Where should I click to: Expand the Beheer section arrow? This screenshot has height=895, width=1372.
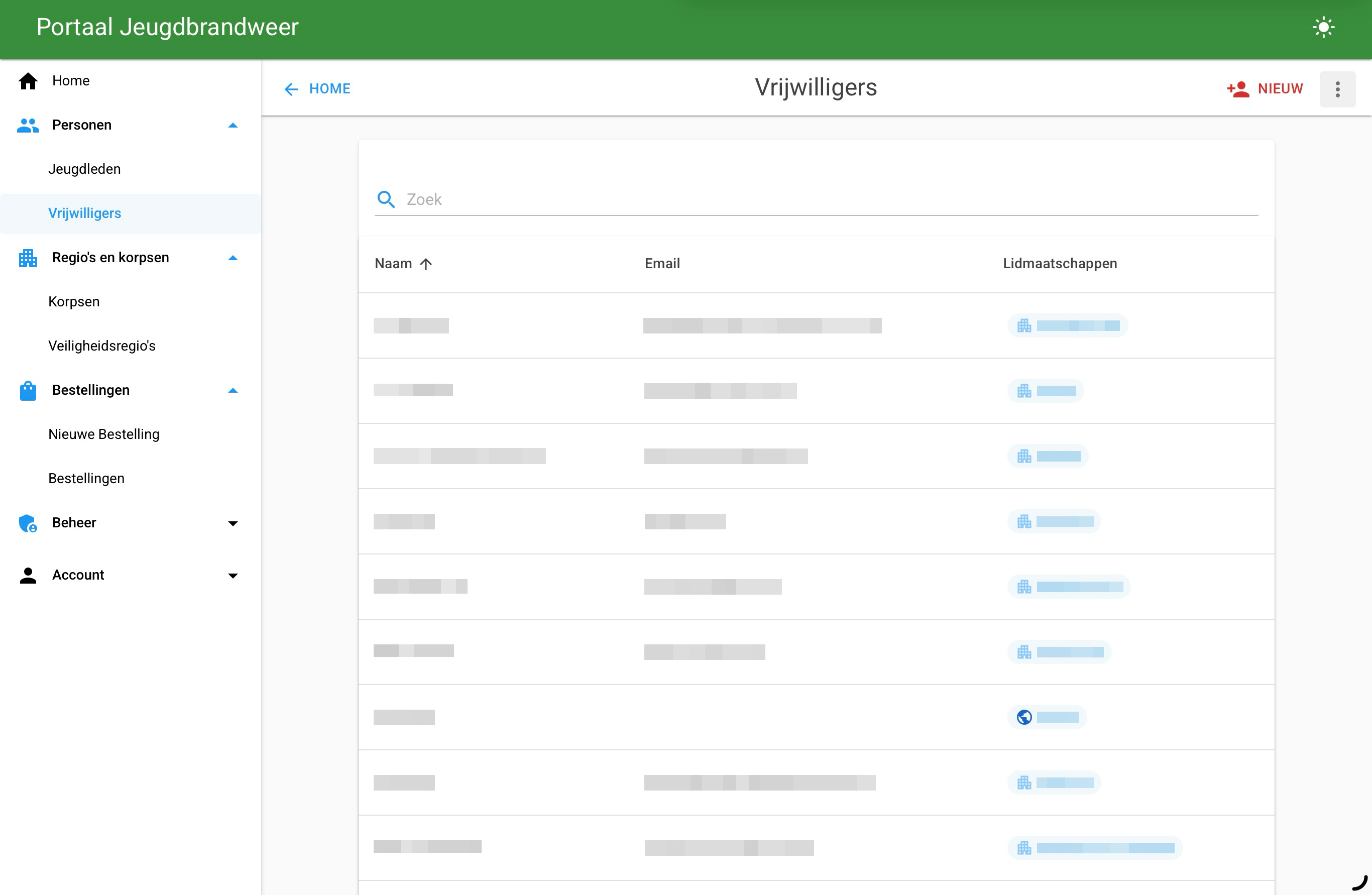(x=233, y=524)
